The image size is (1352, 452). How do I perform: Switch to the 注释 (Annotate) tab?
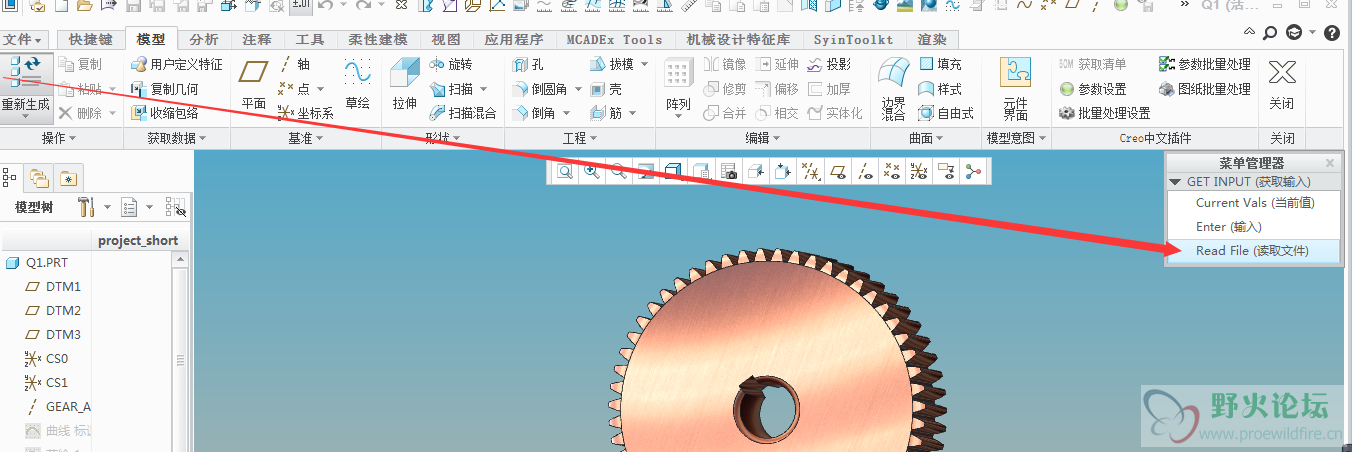click(257, 40)
